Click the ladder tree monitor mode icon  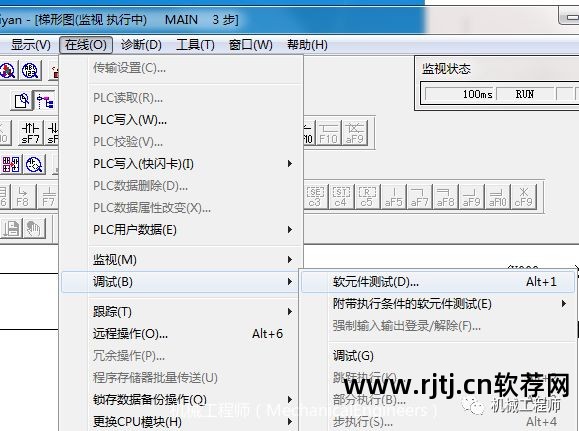(x=45, y=101)
